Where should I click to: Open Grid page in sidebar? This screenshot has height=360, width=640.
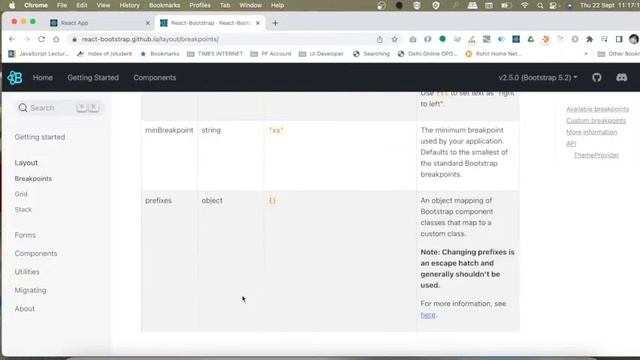(x=21, y=194)
